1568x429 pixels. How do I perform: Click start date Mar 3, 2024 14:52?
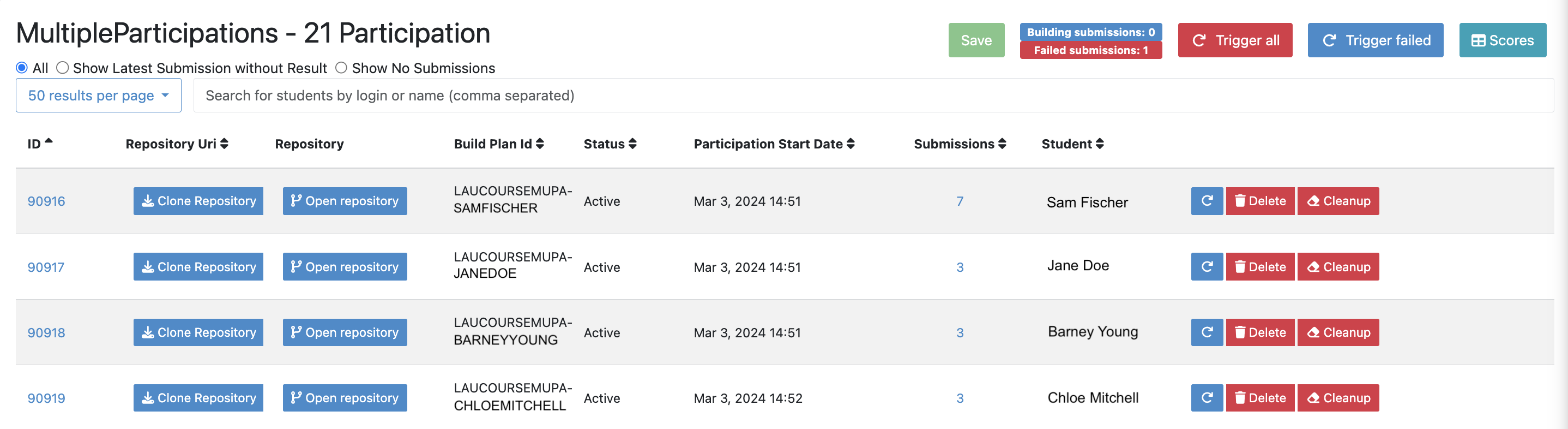click(747, 398)
